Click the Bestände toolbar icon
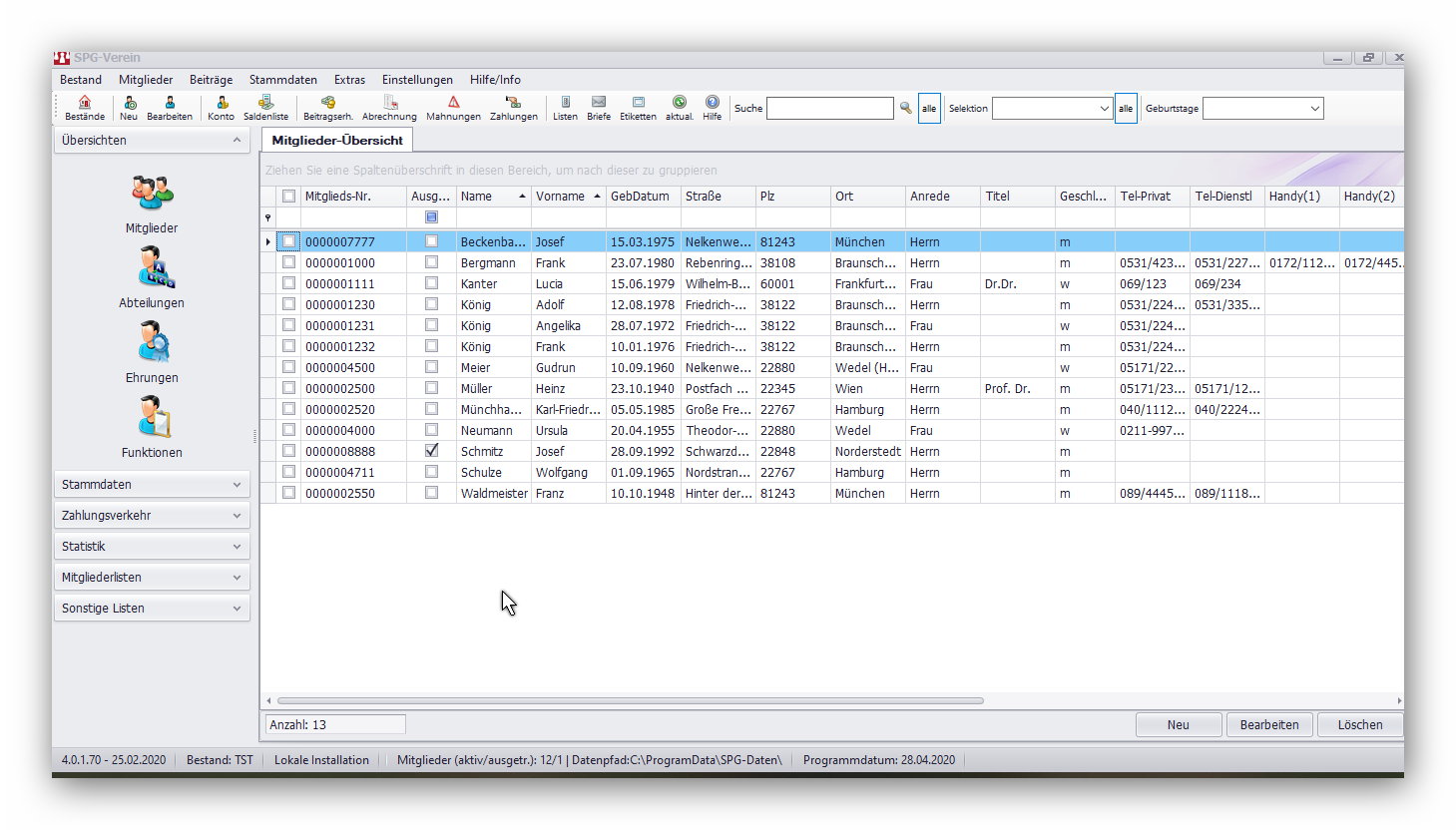The height and width of the screenshot is (830, 1456). (x=85, y=108)
